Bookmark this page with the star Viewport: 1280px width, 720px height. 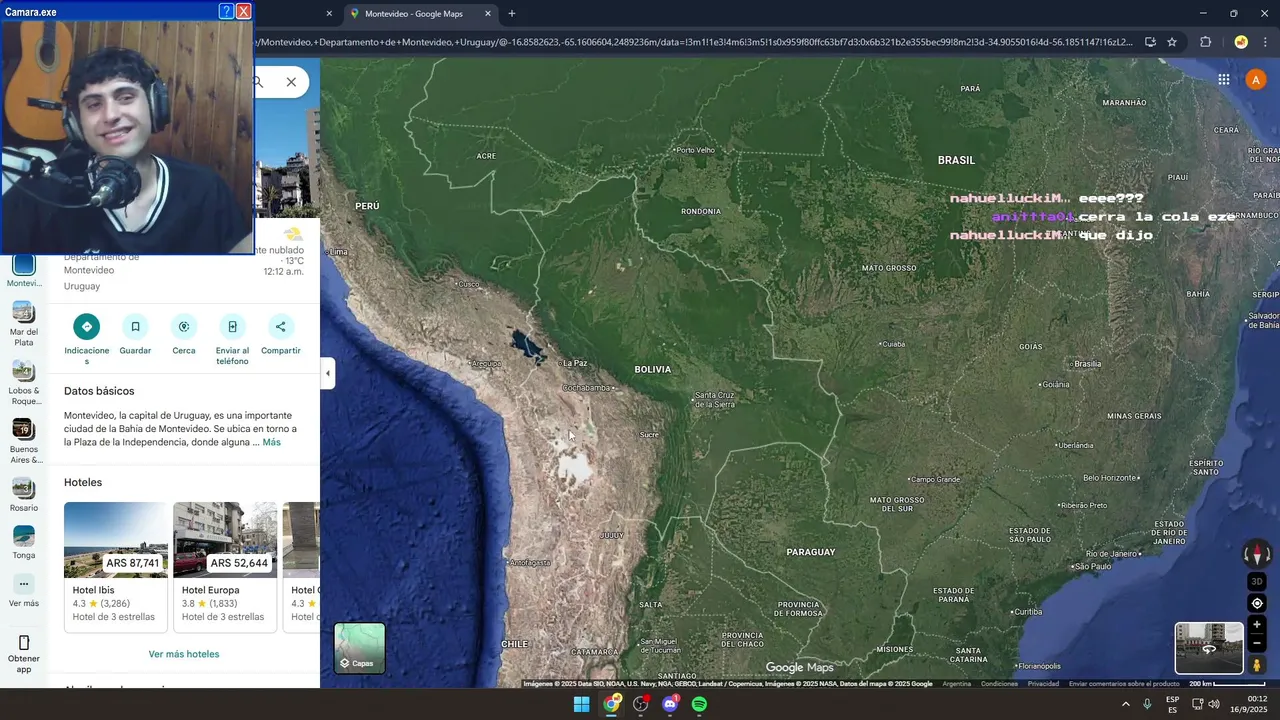[x=1172, y=42]
